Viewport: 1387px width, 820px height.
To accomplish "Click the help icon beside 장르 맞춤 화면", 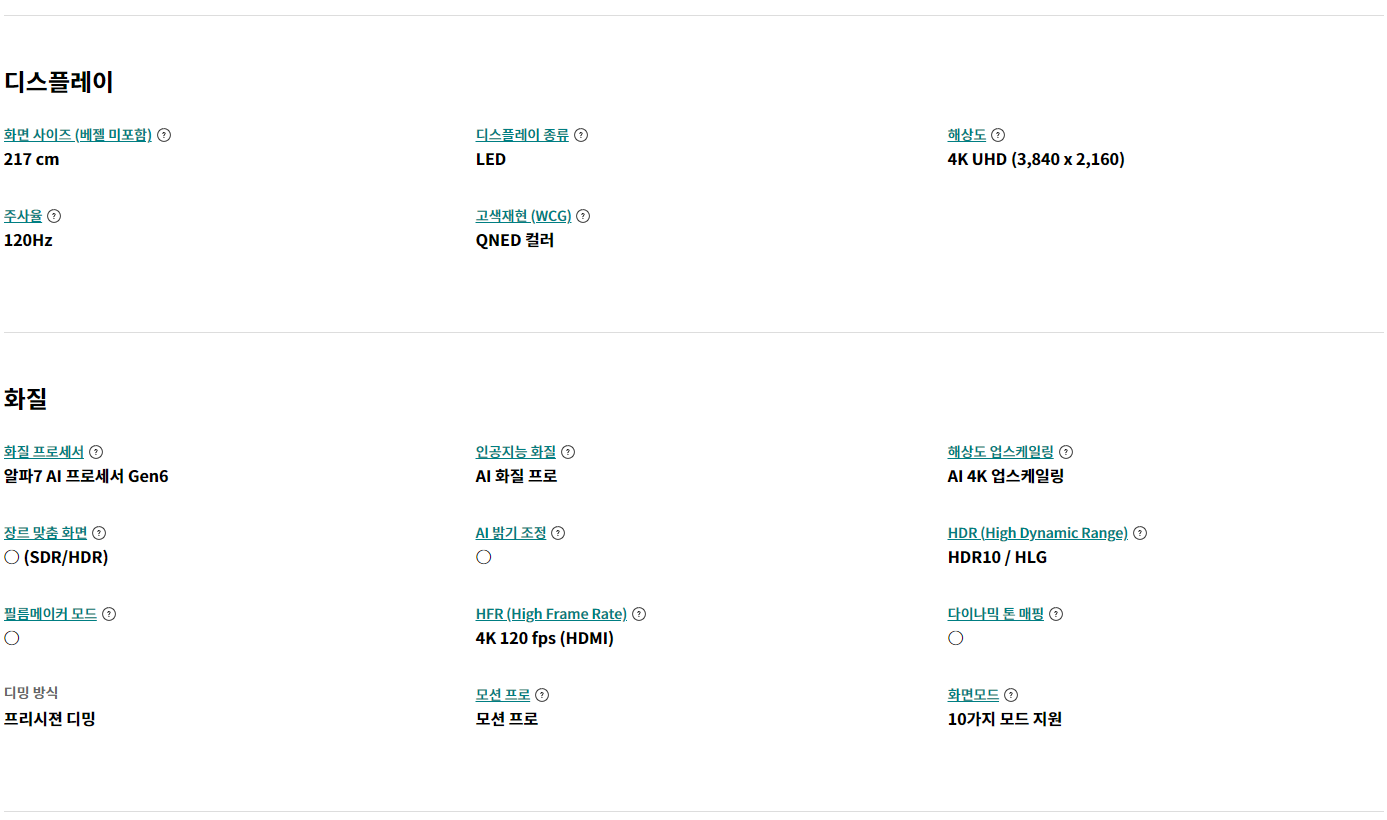I will coord(99,533).
